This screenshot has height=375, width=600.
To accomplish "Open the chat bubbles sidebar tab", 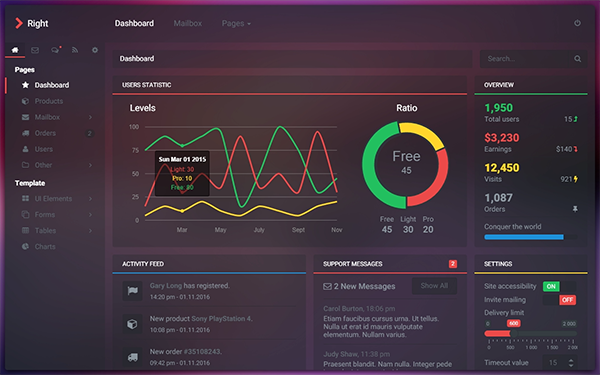I will coord(55,50).
